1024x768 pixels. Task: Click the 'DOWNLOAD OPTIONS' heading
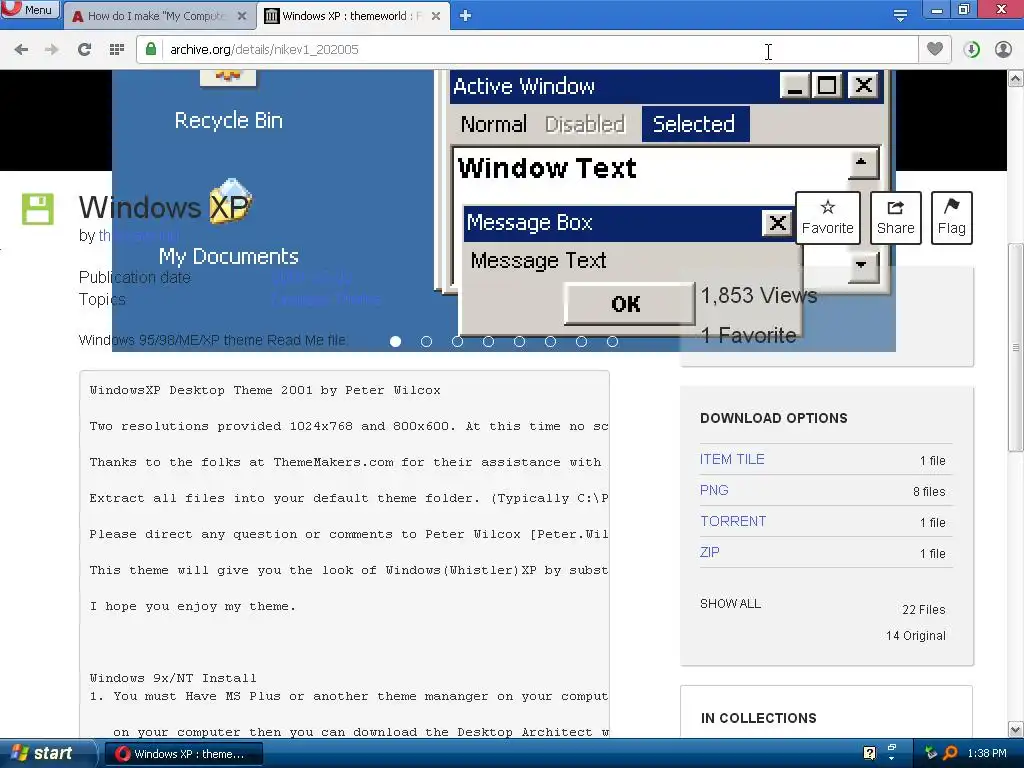[x=774, y=418]
